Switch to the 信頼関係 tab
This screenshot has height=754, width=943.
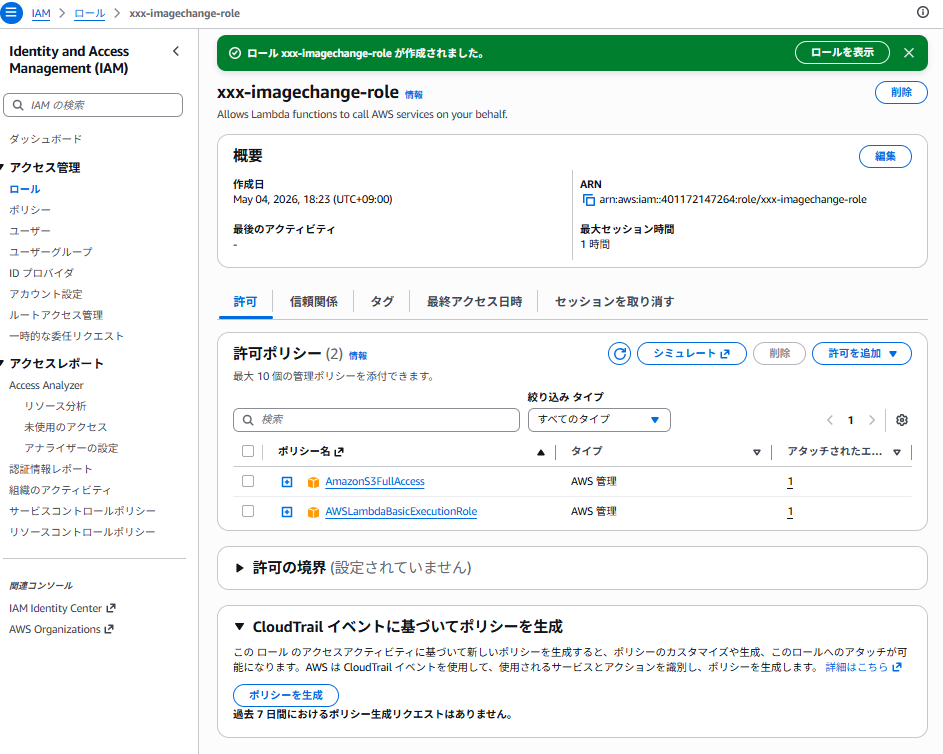313,302
